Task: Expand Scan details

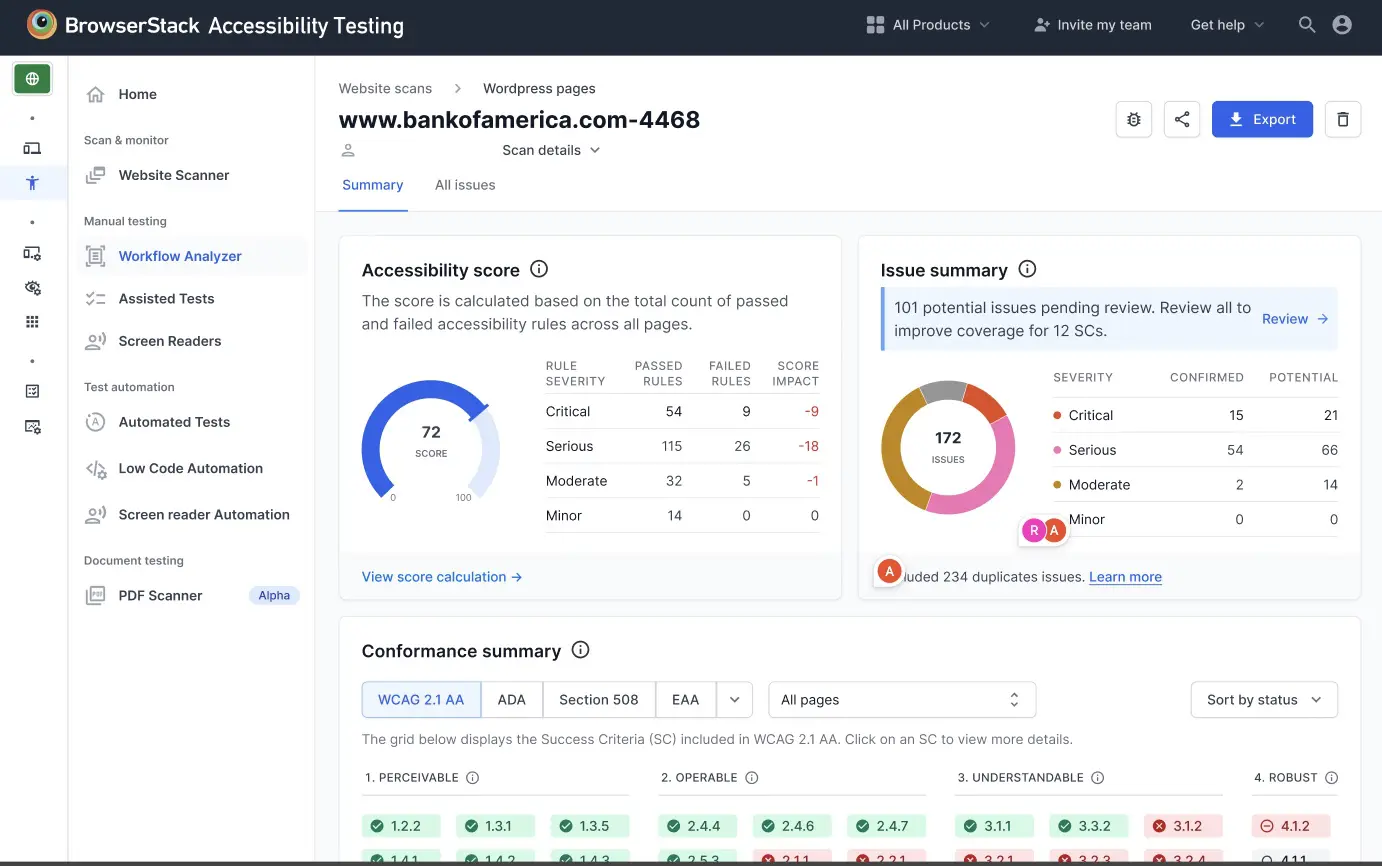Action: (551, 150)
